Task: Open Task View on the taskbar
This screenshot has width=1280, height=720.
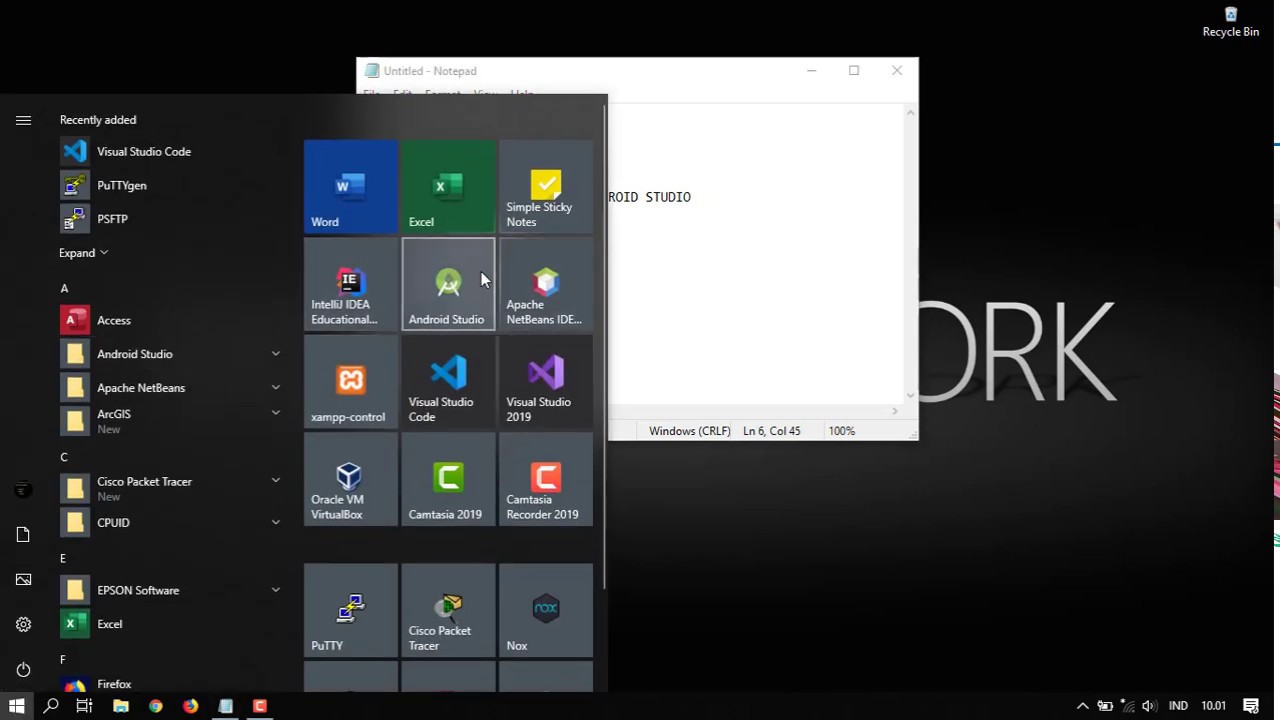Action: [x=85, y=706]
